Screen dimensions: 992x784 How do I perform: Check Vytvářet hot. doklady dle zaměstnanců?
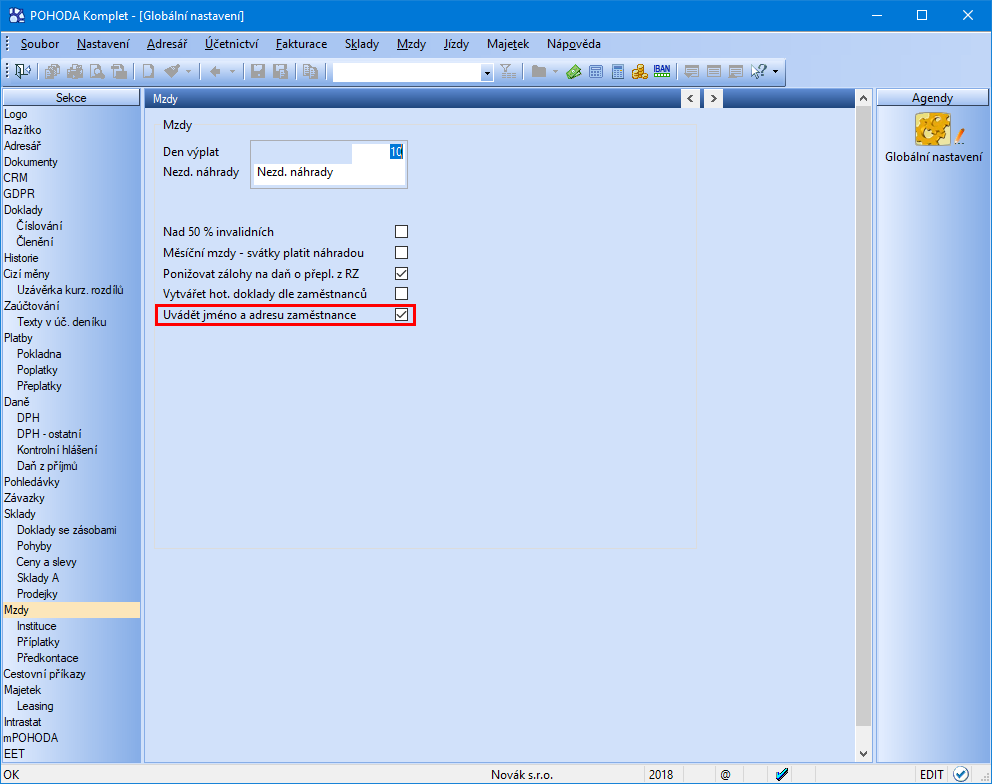[401, 294]
